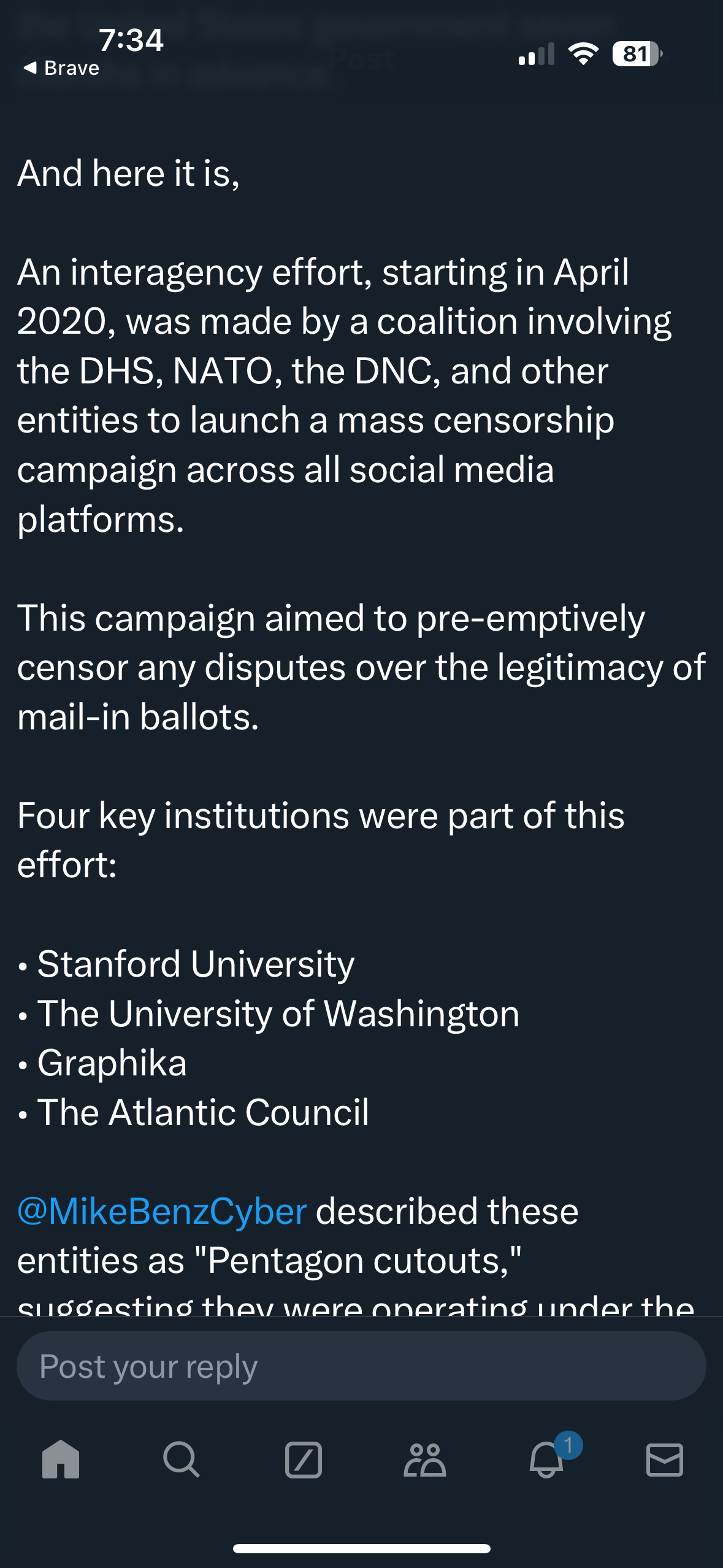Tap the "Graphika" bullet item
The image size is (723, 1568).
pyautogui.click(x=112, y=1063)
